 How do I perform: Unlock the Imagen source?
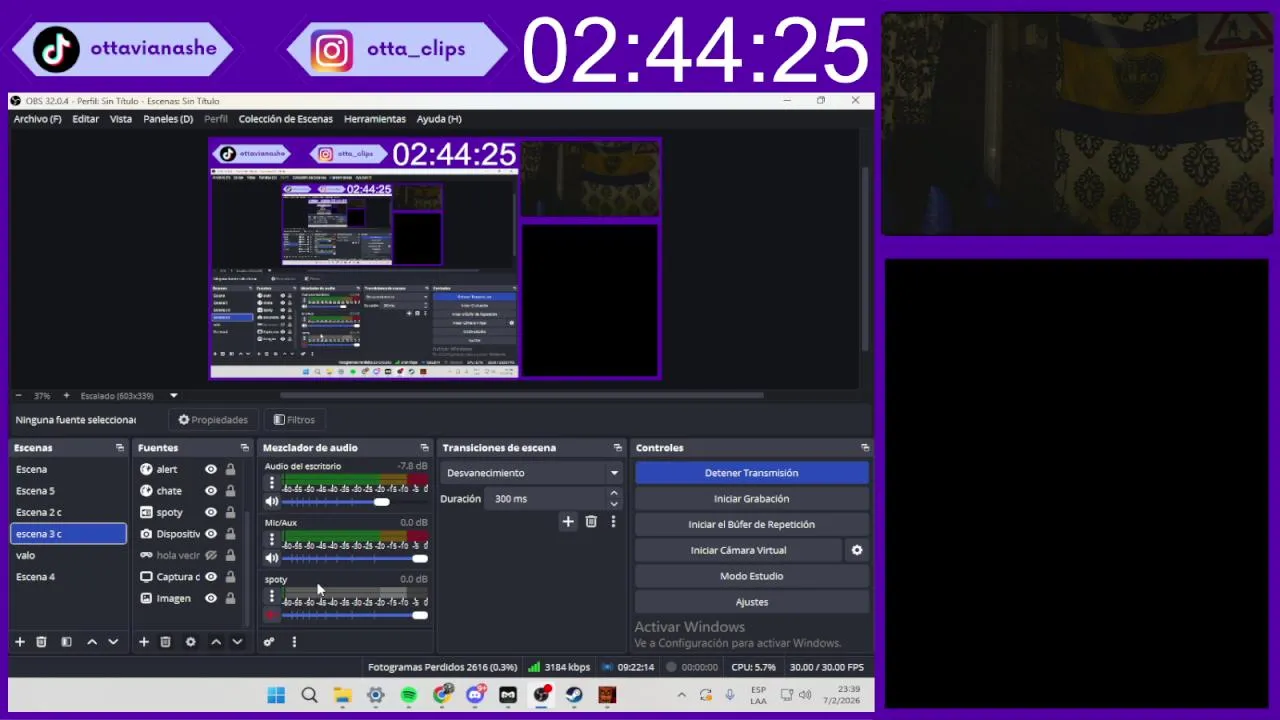pos(230,598)
